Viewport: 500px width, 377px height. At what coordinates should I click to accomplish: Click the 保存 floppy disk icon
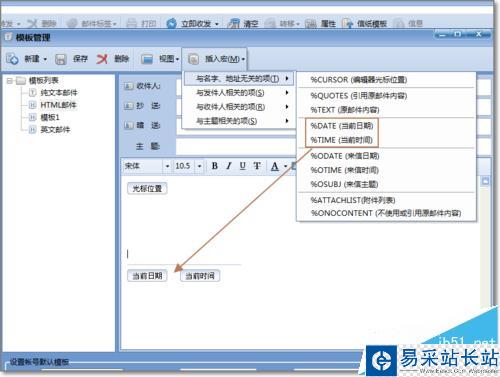60,59
